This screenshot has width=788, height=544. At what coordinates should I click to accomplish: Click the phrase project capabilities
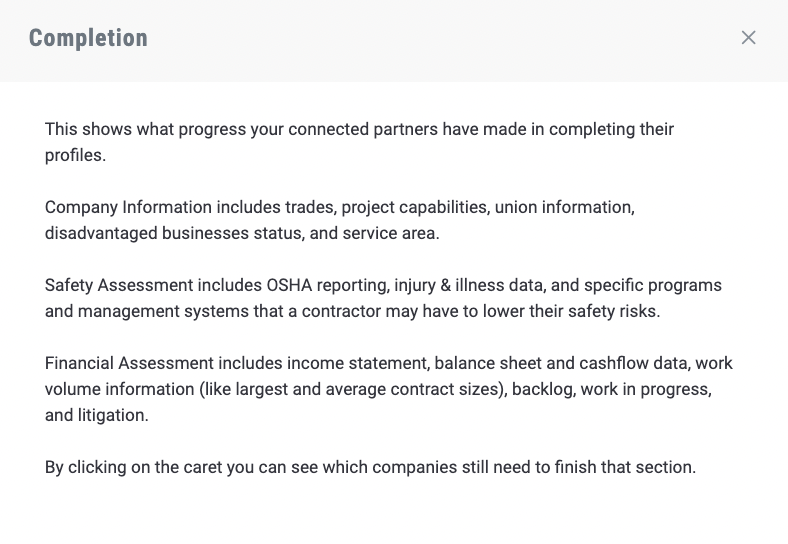click(x=415, y=208)
